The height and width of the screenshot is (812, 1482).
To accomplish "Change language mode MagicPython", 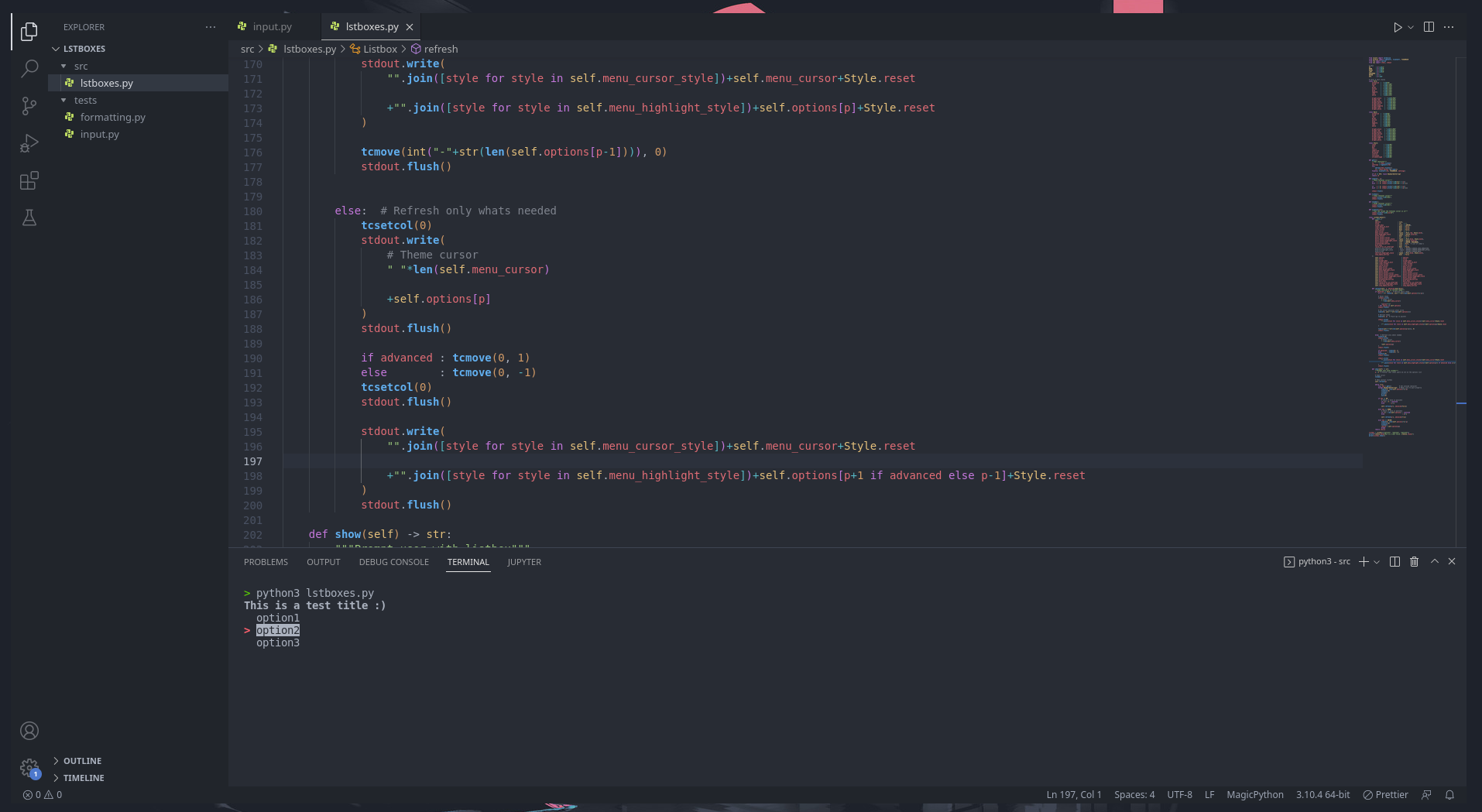I will point(1255,795).
